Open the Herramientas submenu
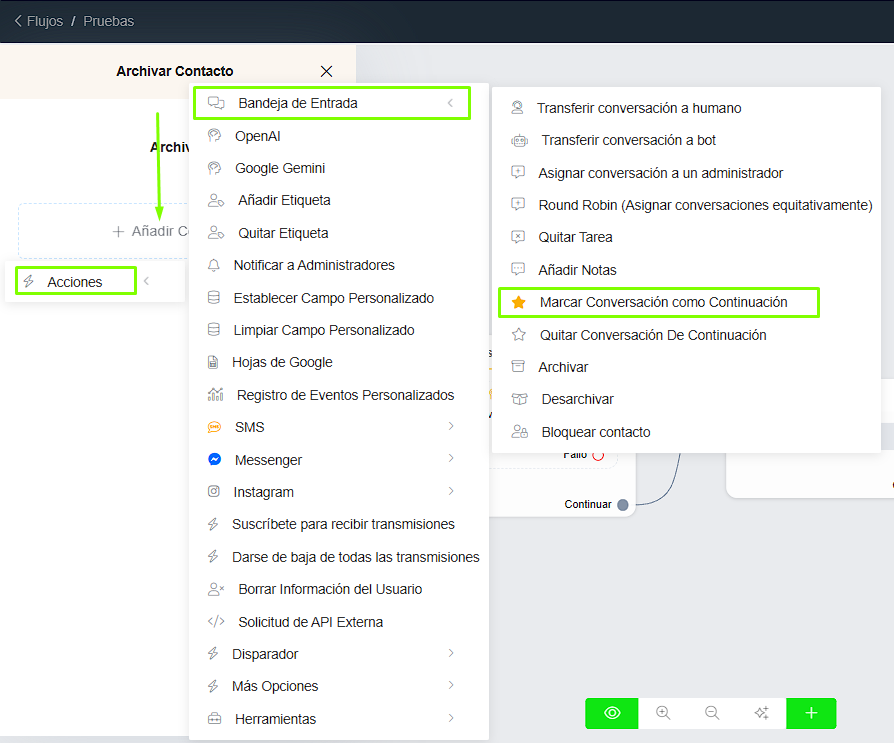The height and width of the screenshot is (743, 894). point(451,718)
